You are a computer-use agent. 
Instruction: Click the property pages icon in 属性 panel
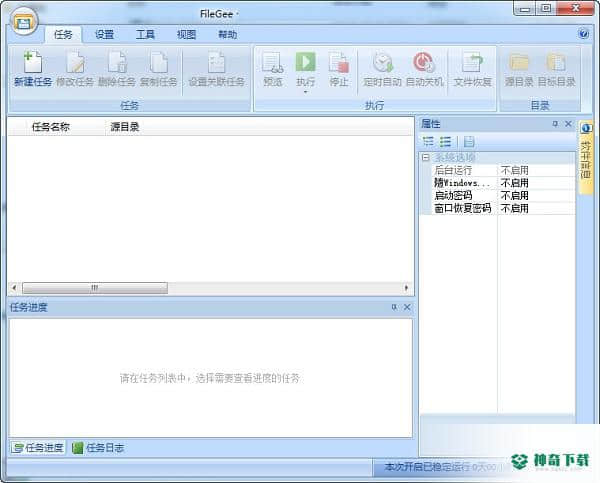(469, 142)
